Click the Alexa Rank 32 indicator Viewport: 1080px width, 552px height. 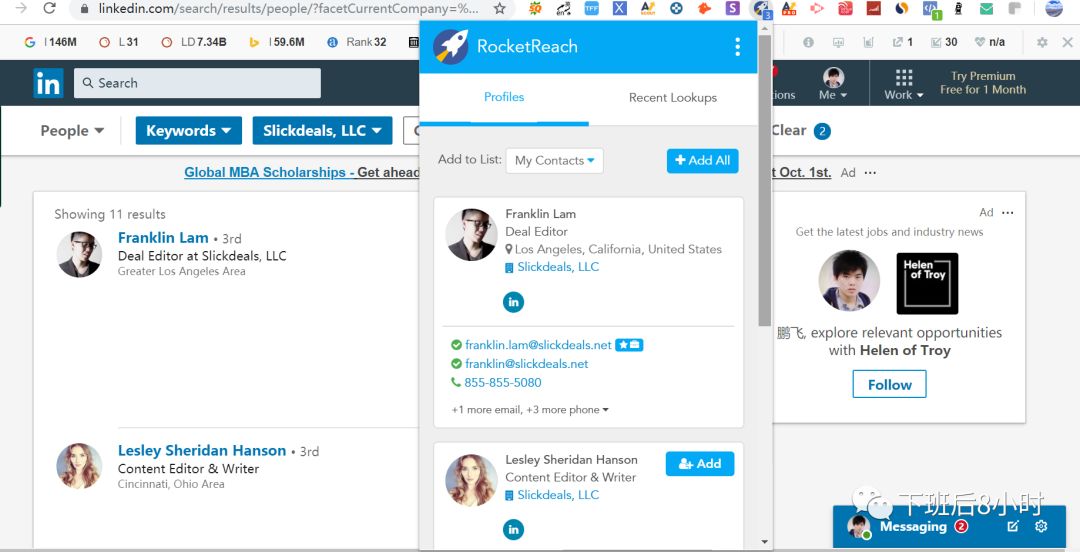(357, 42)
